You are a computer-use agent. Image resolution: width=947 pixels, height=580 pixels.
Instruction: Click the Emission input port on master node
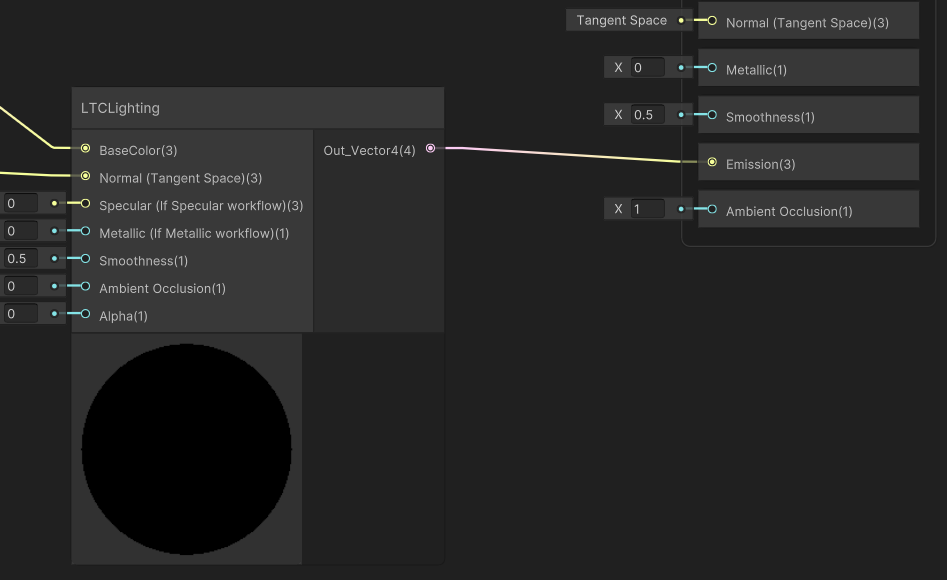[x=712, y=162]
